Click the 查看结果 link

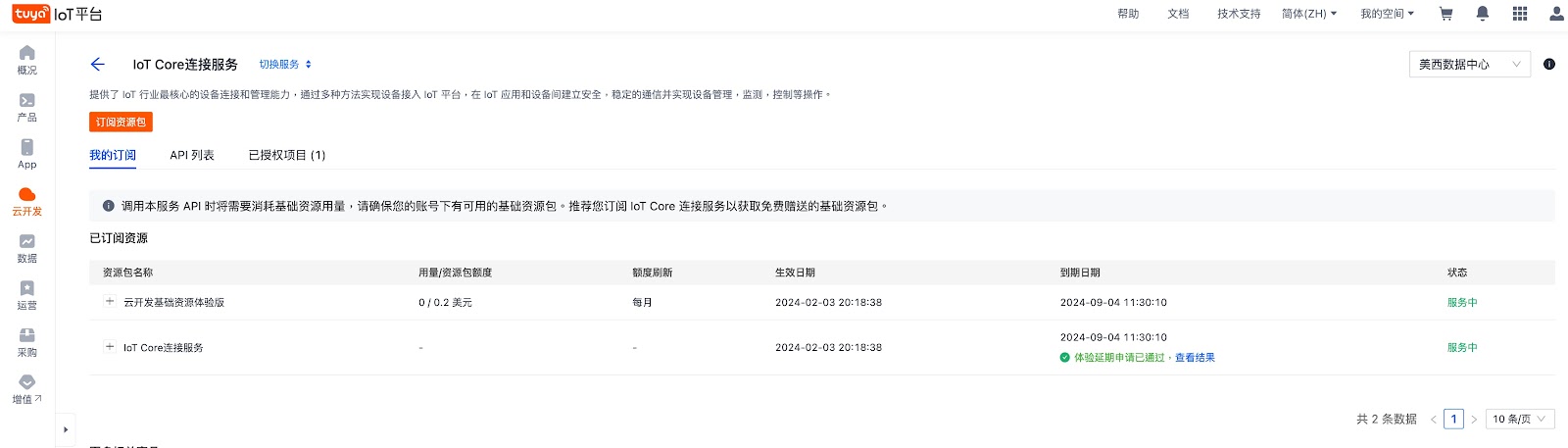coord(1195,358)
